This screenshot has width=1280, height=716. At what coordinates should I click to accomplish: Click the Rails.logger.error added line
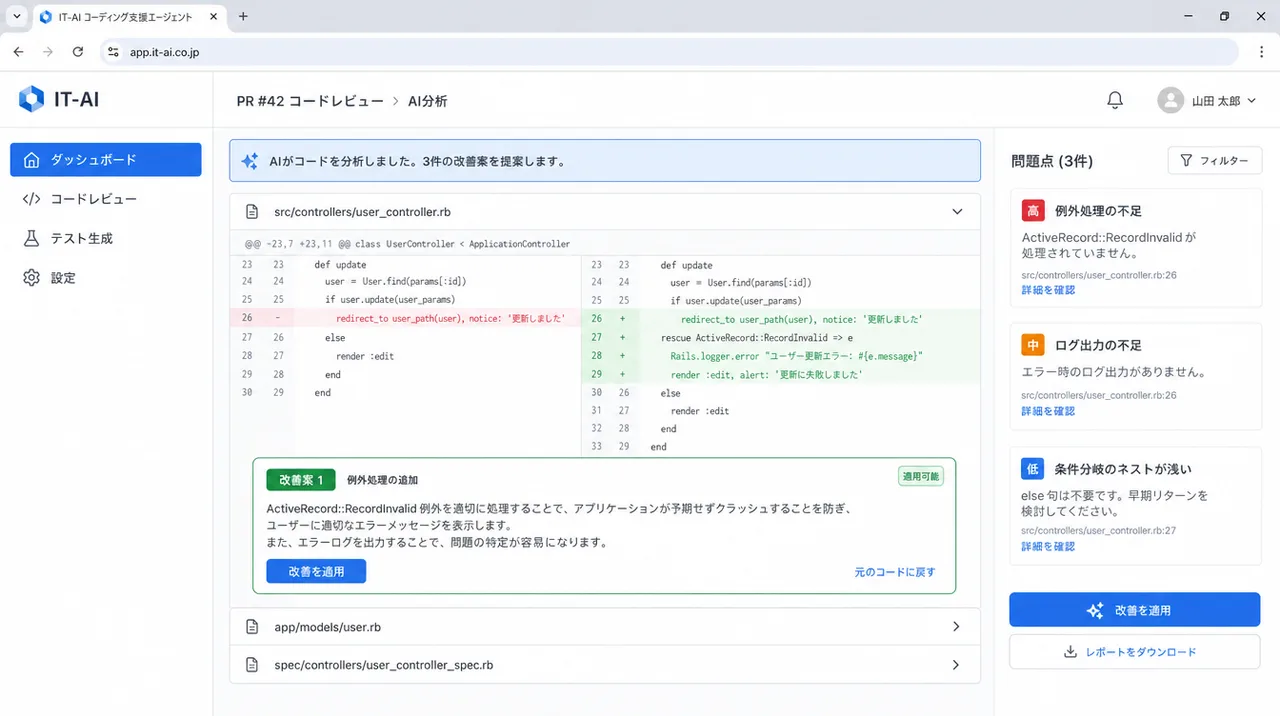point(781,356)
